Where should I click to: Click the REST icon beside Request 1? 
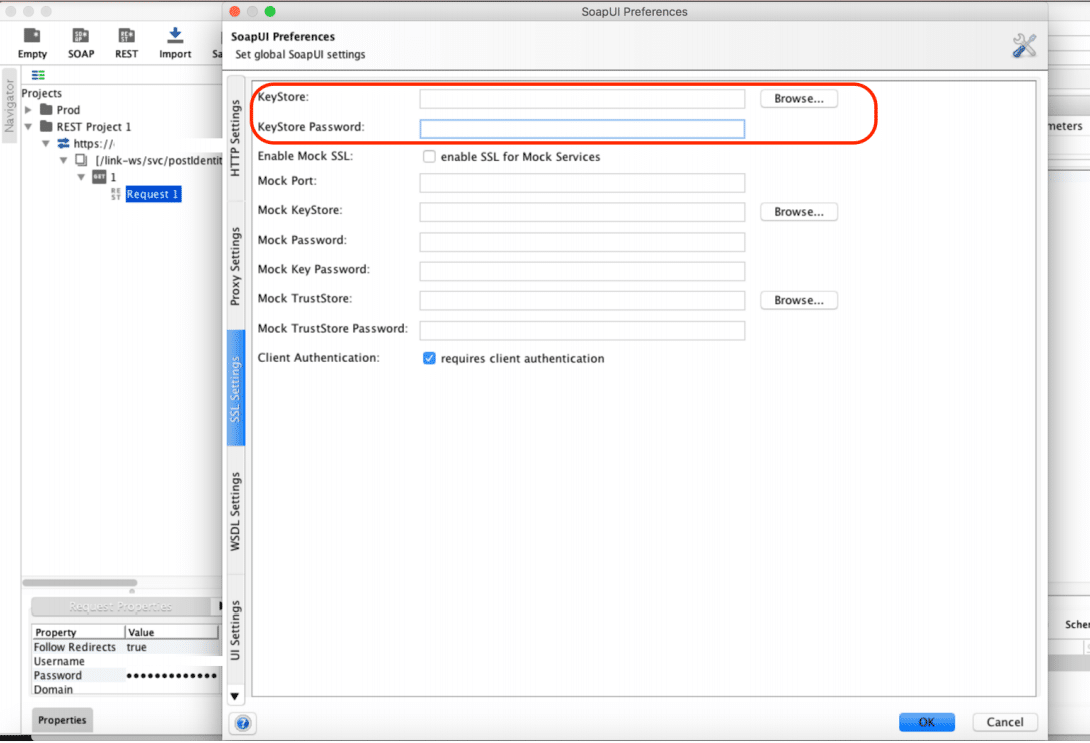tap(115, 194)
